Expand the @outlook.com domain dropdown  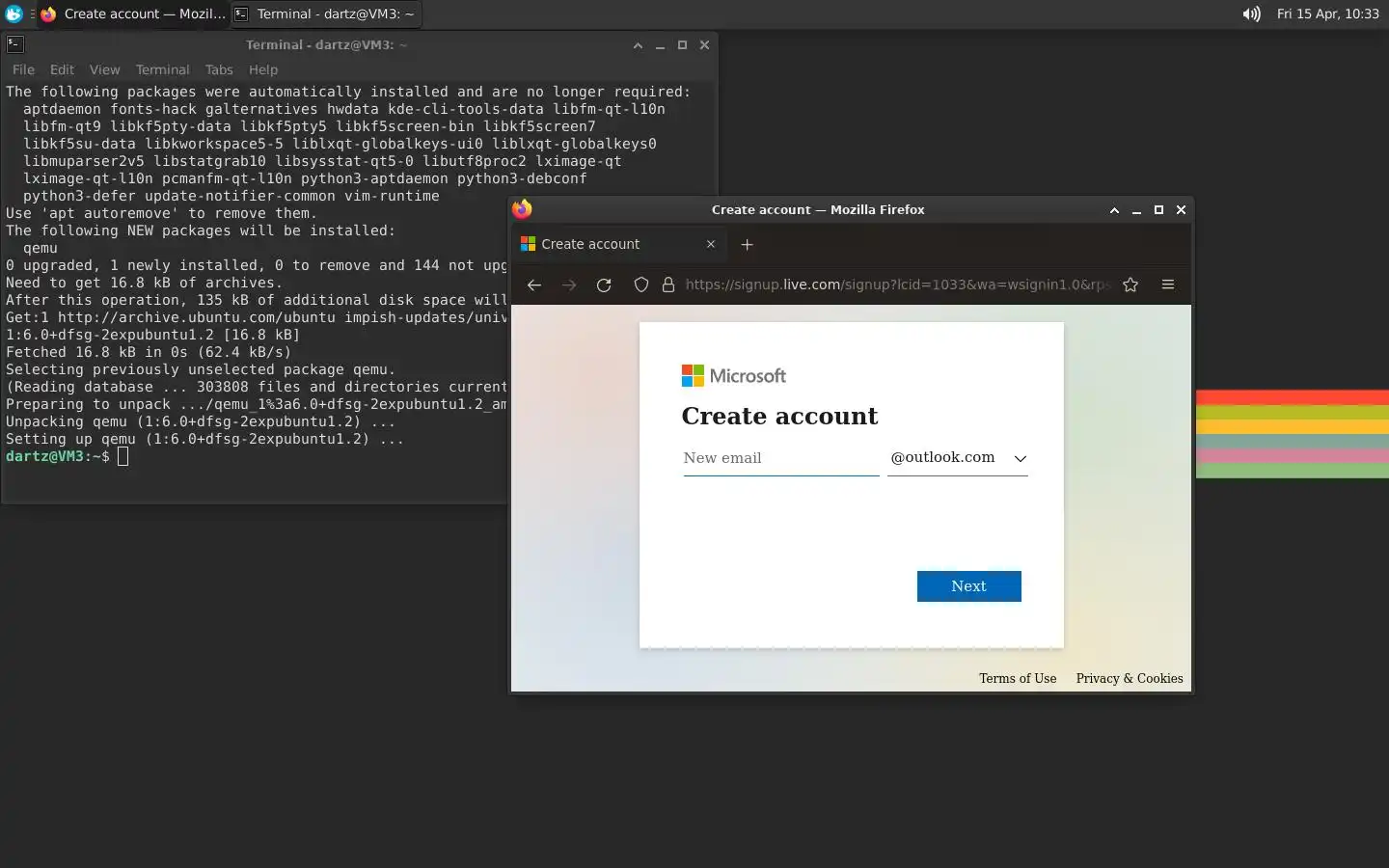(x=958, y=458)
